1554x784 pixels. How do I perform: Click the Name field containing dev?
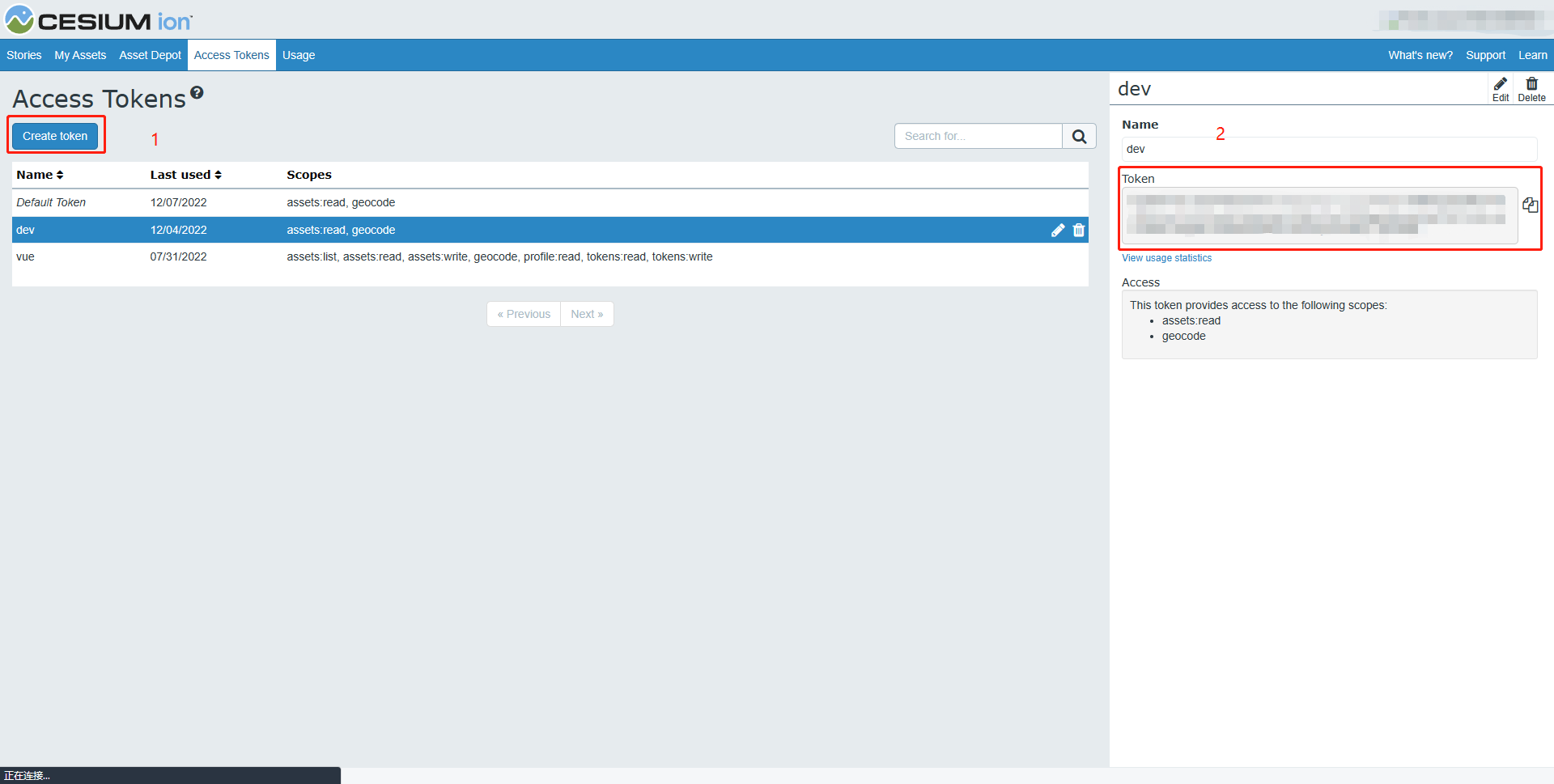(1329, 149)
